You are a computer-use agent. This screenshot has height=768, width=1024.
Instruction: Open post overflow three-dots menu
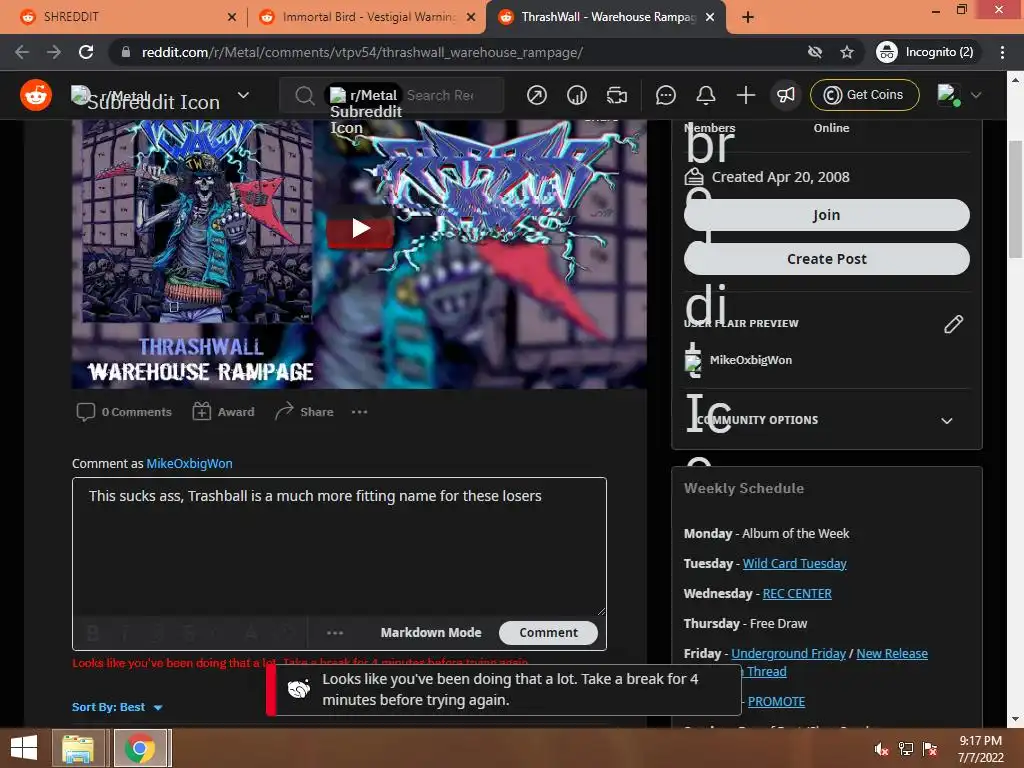pyautogui.click(x=359, y=412)
